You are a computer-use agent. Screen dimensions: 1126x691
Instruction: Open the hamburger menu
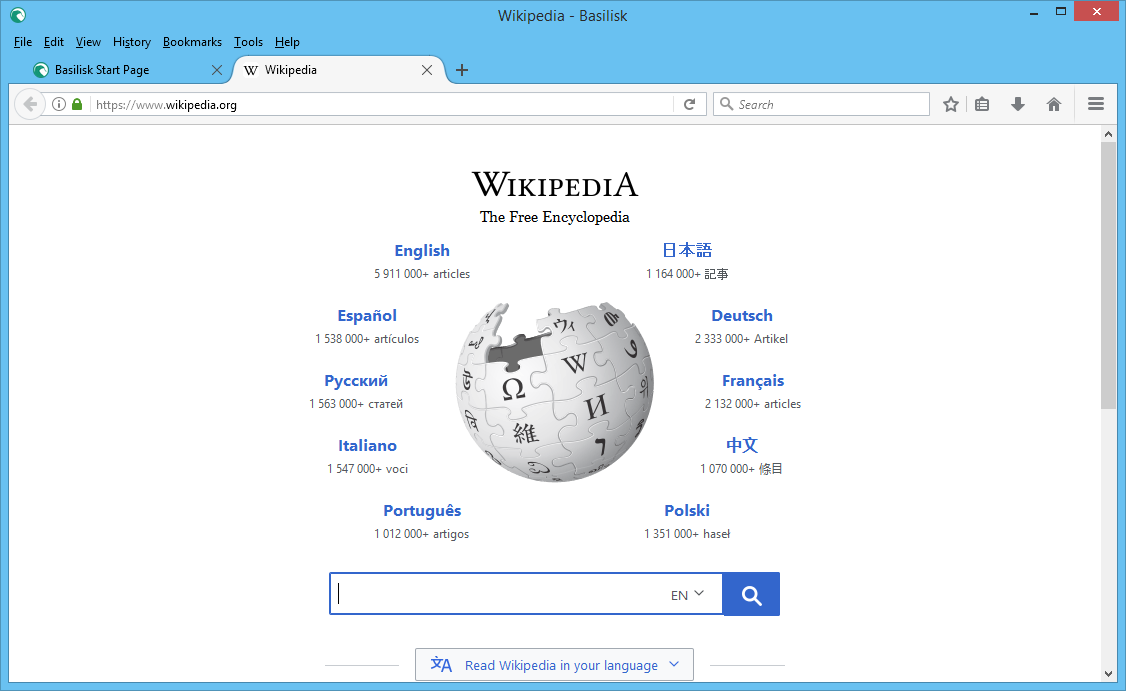[1096, 104]
